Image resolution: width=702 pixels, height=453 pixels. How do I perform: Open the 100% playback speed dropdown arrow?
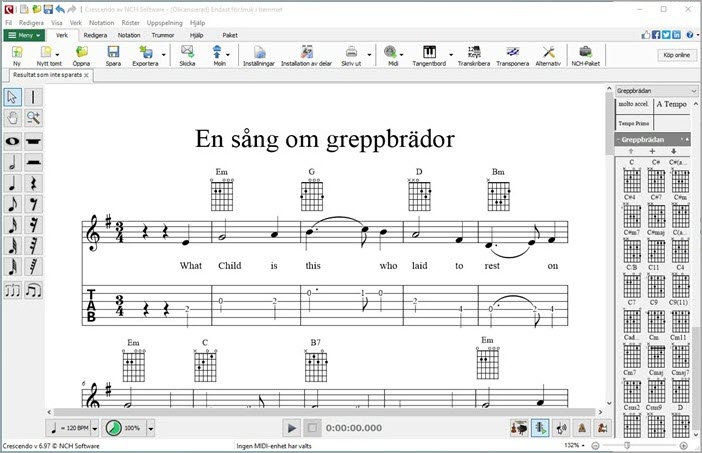point(151,428)
